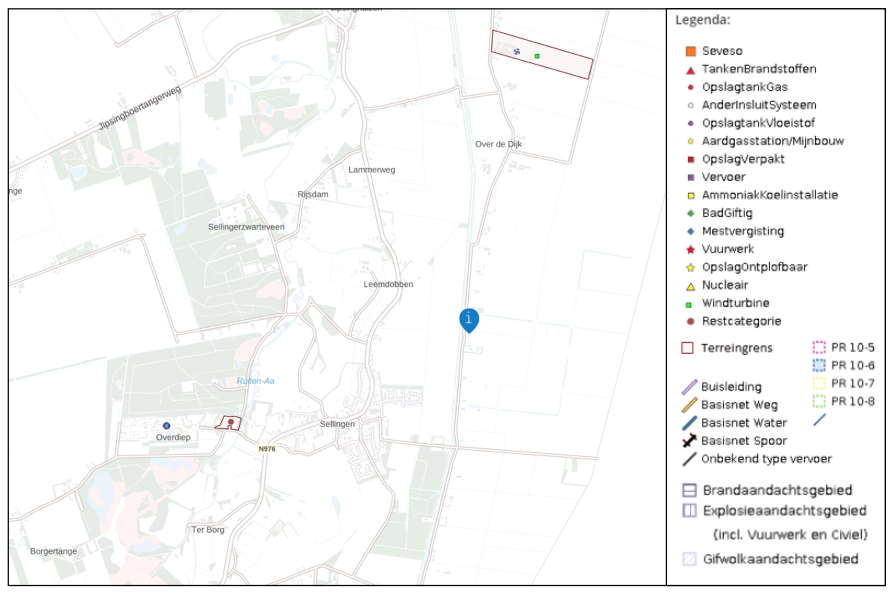Click the Basisnet Spoor track icon

click(x=689, y=440)
